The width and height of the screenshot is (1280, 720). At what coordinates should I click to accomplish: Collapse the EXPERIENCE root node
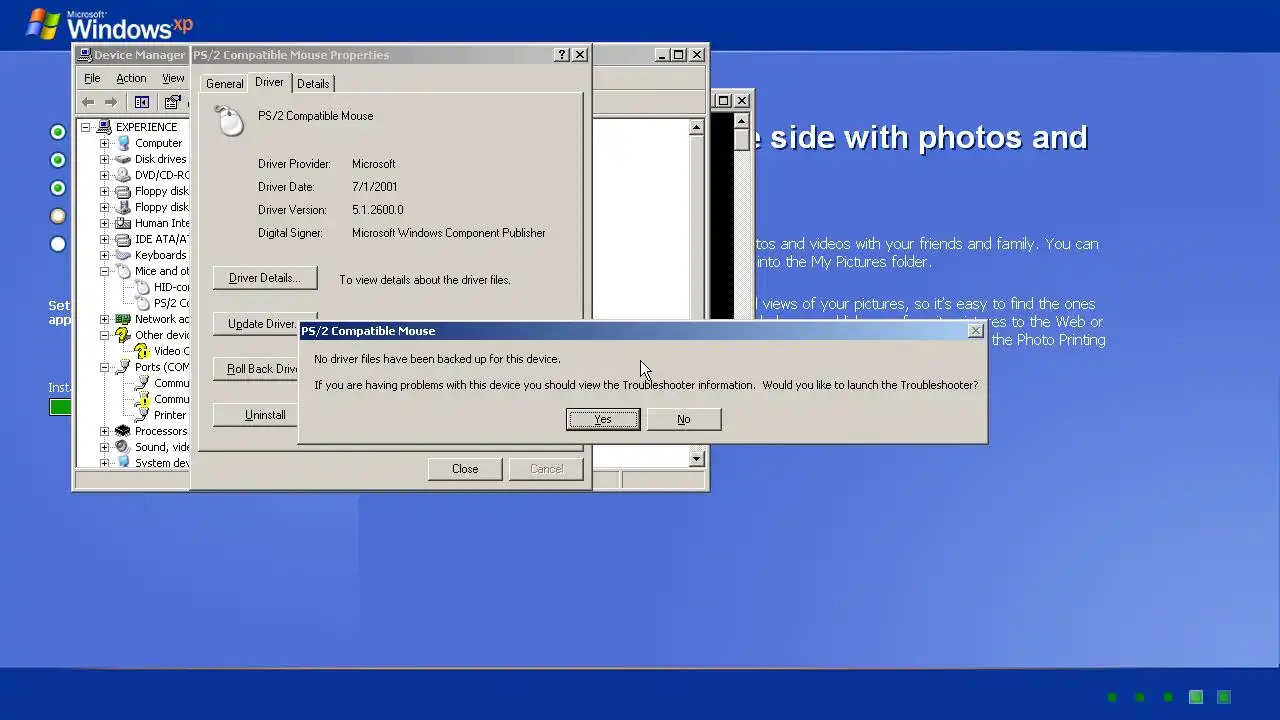pyautogui.click(x=86, y=127)
